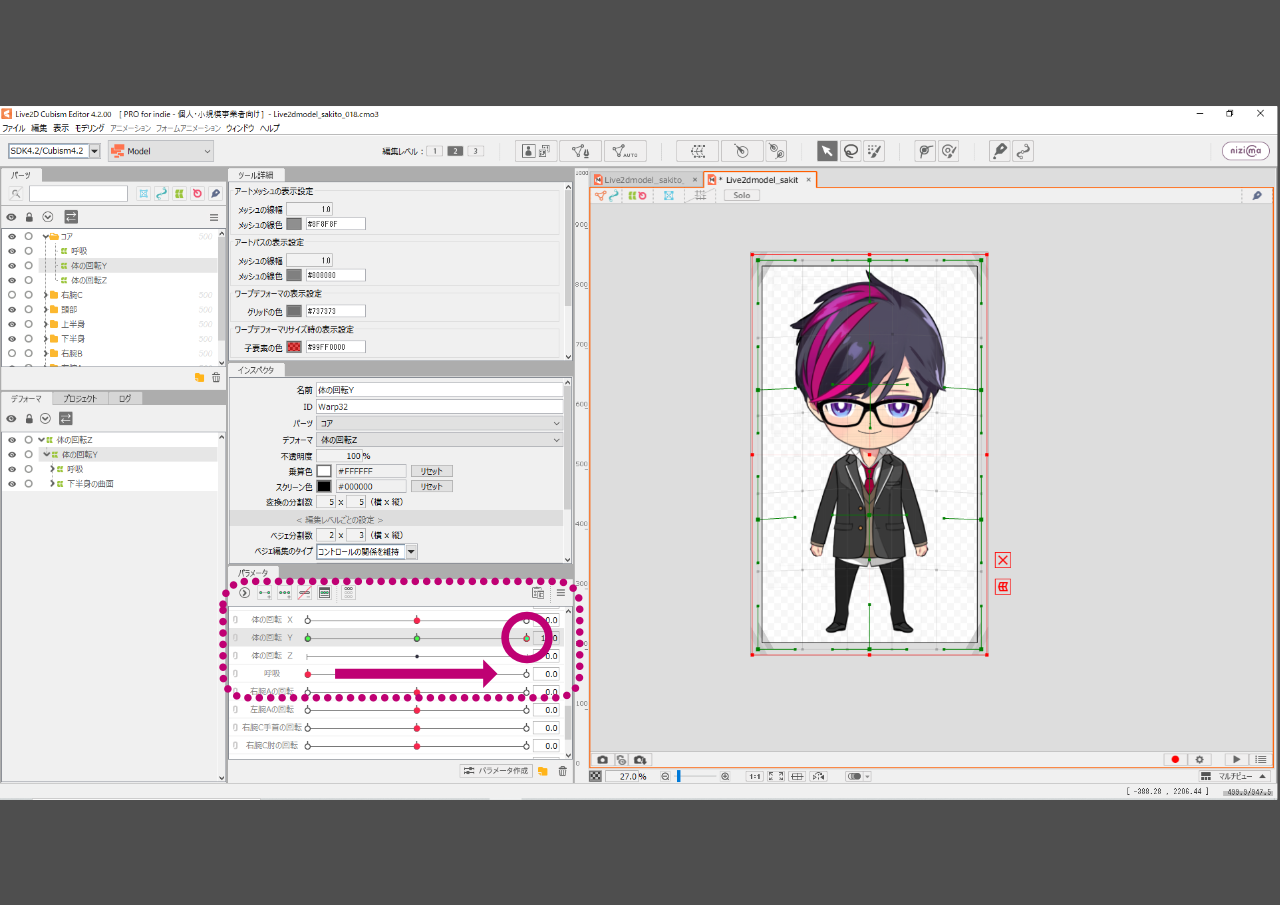Toggle visibility eye of 右腕C folder

12,295
